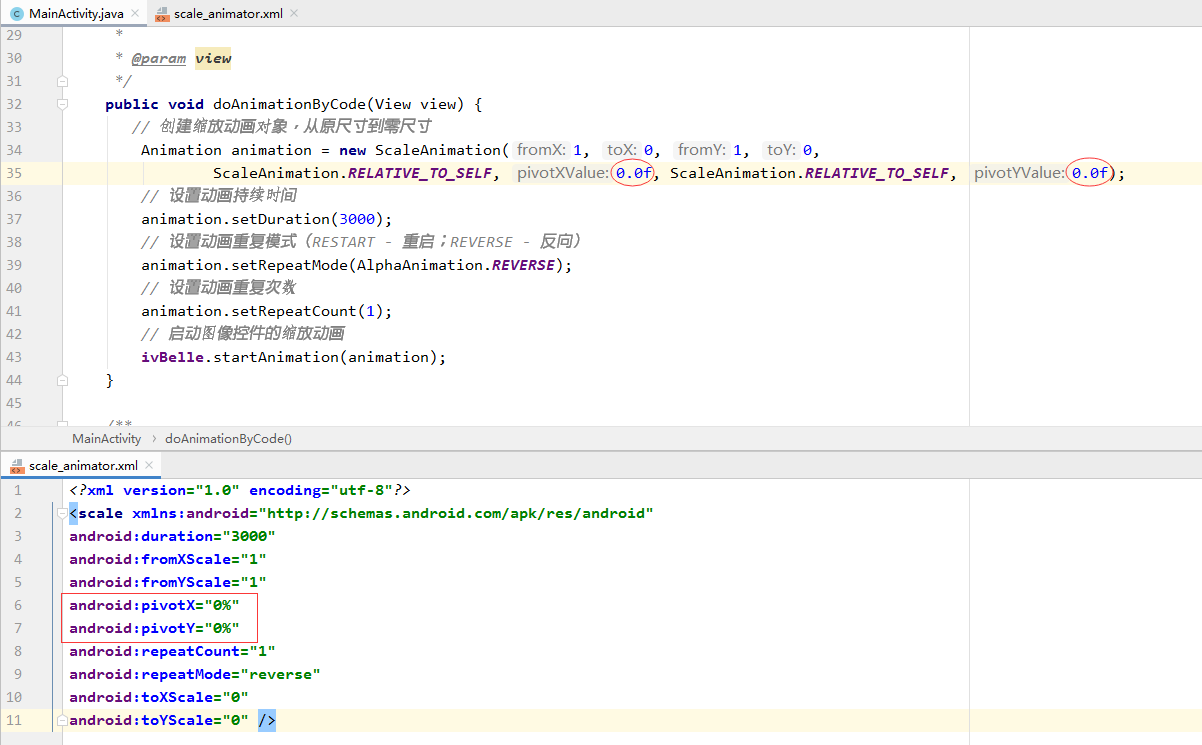Screen dimensions: 1202x745
Task: Collapse doAnimationByCode method fold at line 32
Action: tap(62, 104)
